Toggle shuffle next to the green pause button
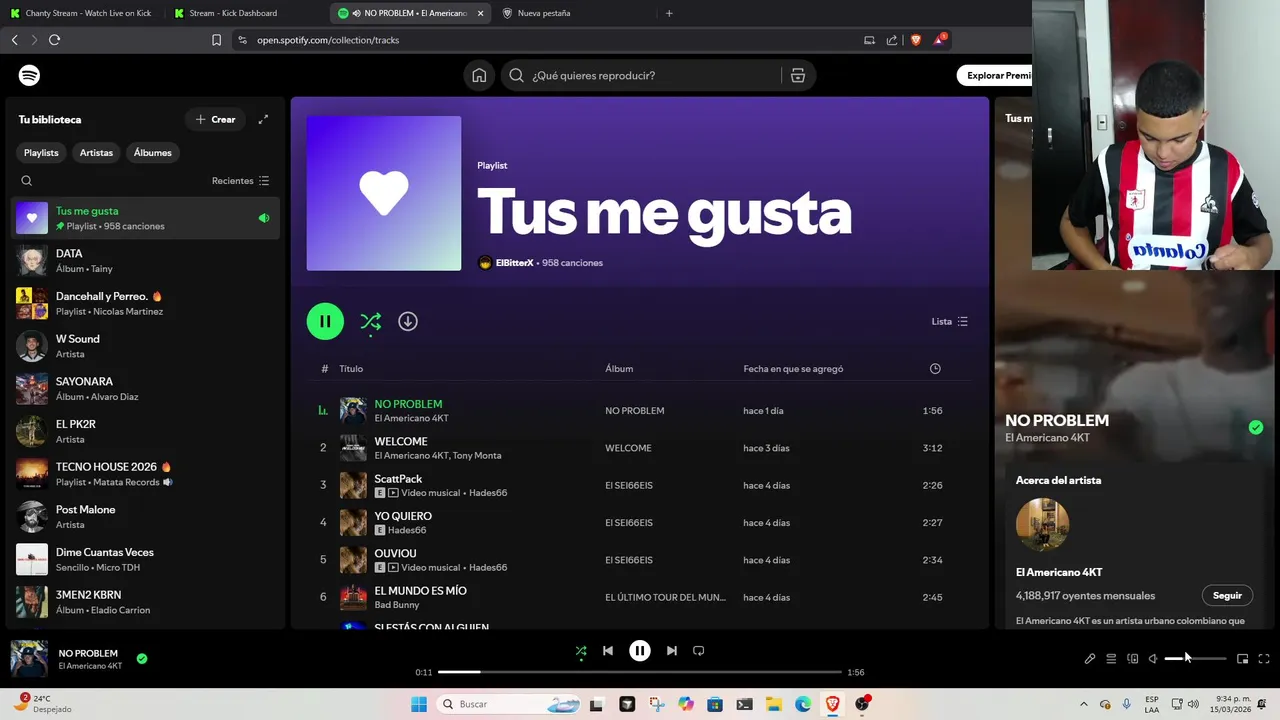 point(371,321)
